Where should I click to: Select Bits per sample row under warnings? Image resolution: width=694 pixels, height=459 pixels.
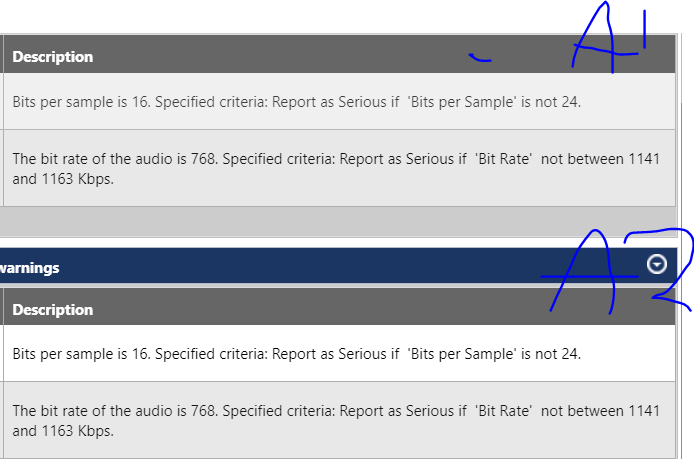coord(339,353)
